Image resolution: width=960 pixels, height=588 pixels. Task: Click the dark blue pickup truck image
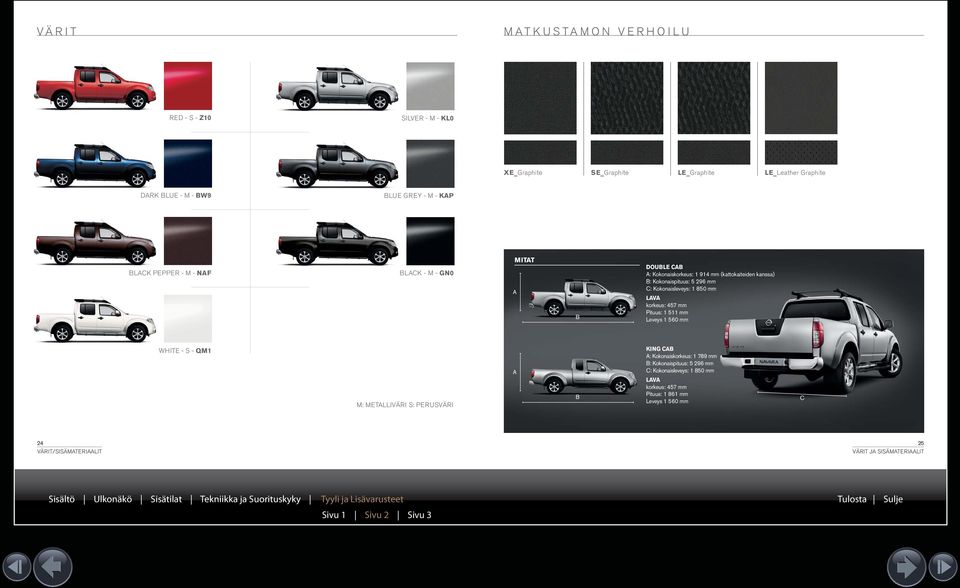(x=95, y=165)
